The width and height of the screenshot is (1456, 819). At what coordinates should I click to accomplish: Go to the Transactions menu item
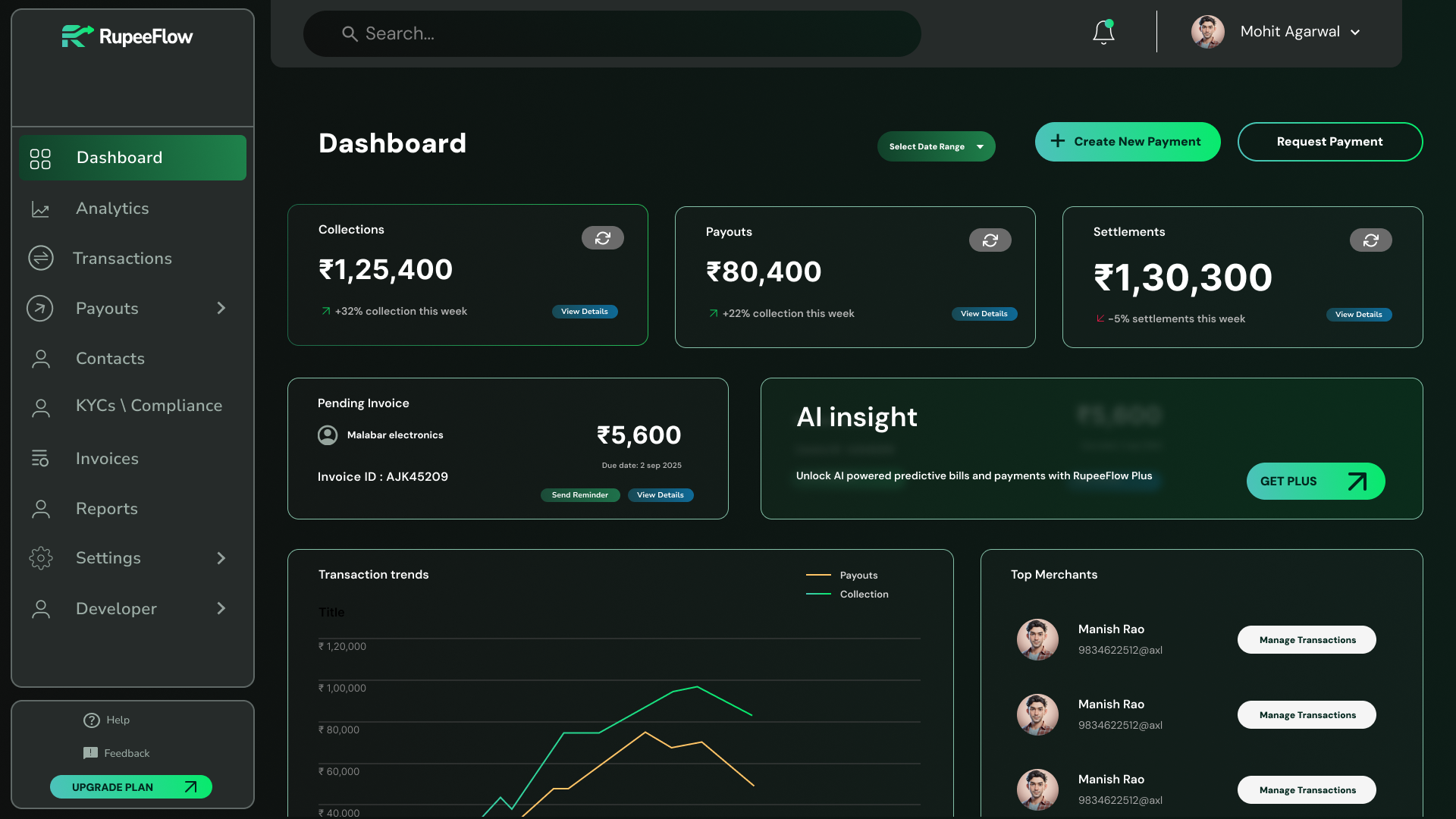pos(122,259)
